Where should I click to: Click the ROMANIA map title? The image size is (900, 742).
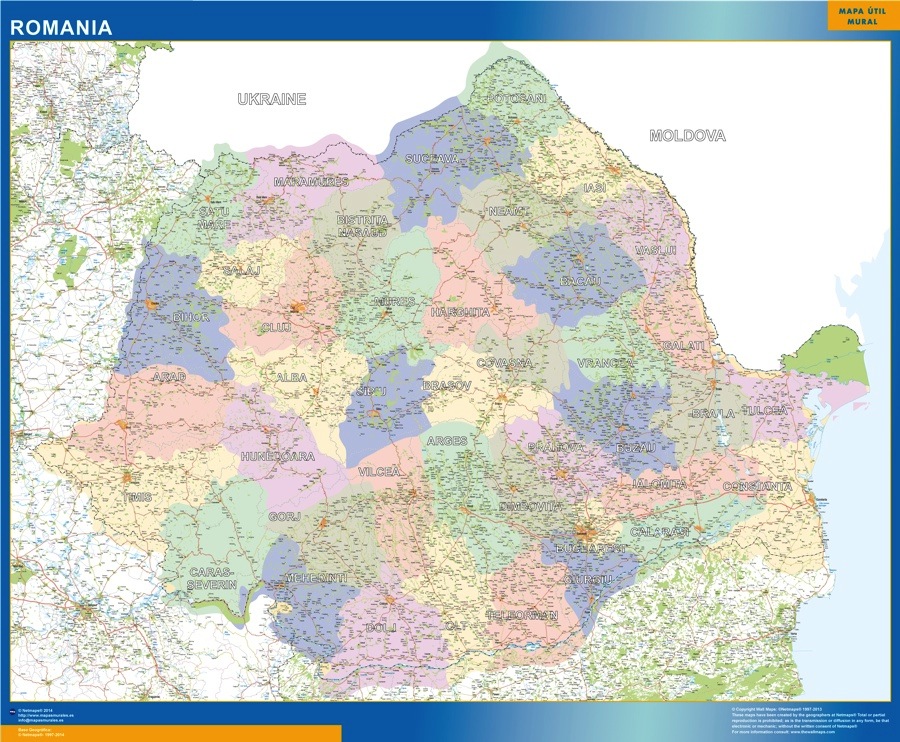61,27
